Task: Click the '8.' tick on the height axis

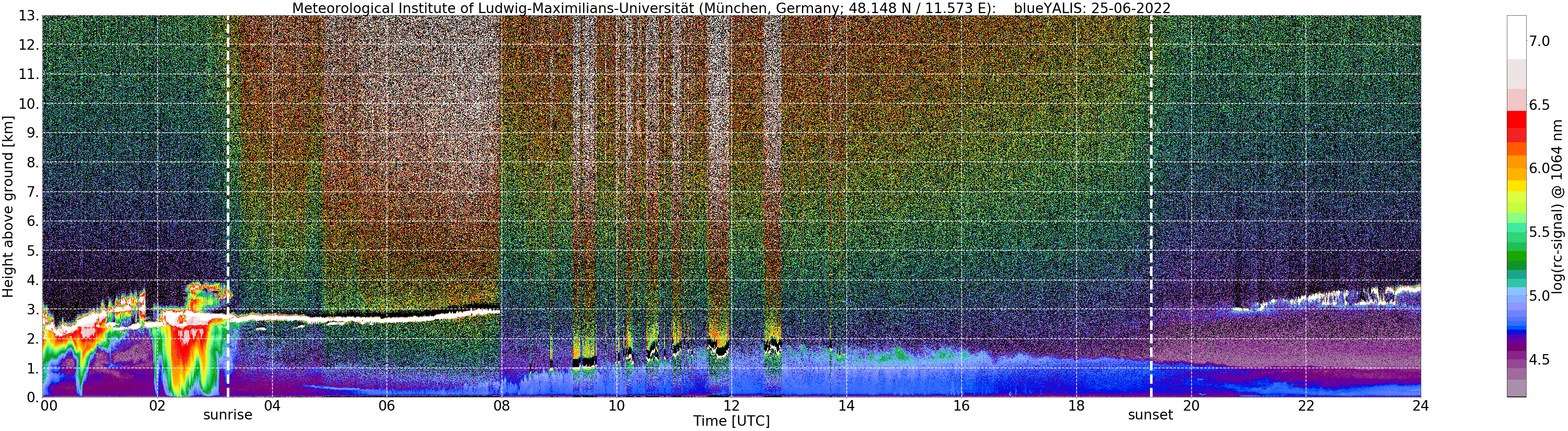Action: 33,163
